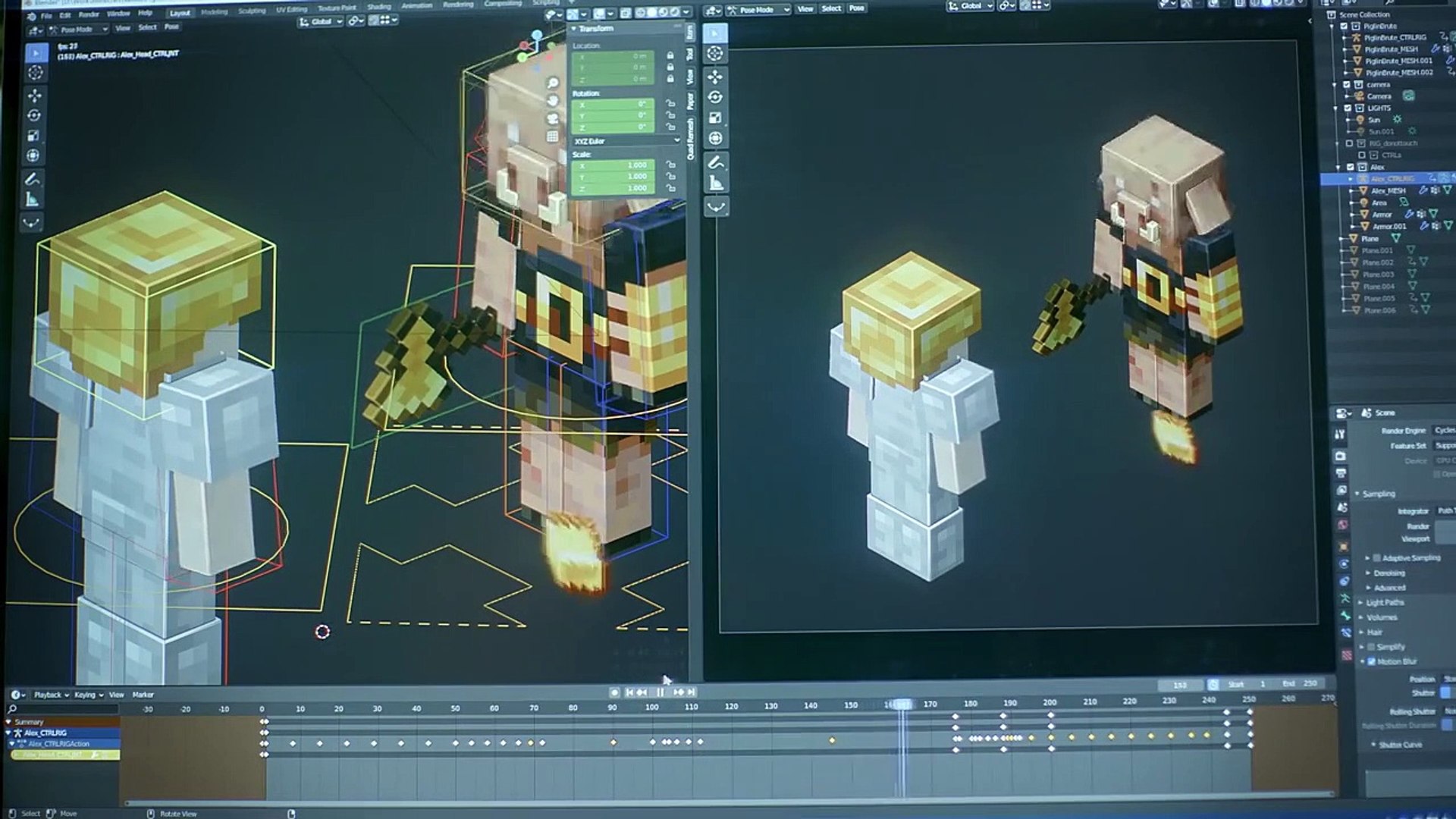Screen dimensions: 1456x819
Task: Open the View Layer properties tab
Action: (x=1341, y=491)
